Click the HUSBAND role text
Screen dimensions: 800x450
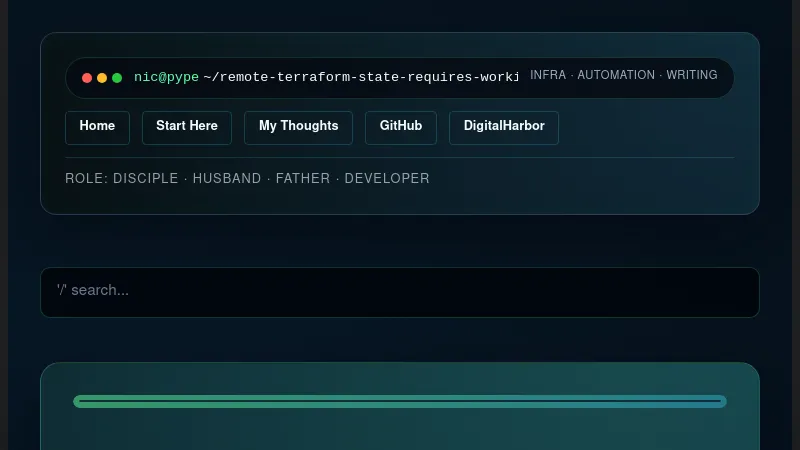coord(227,179)
